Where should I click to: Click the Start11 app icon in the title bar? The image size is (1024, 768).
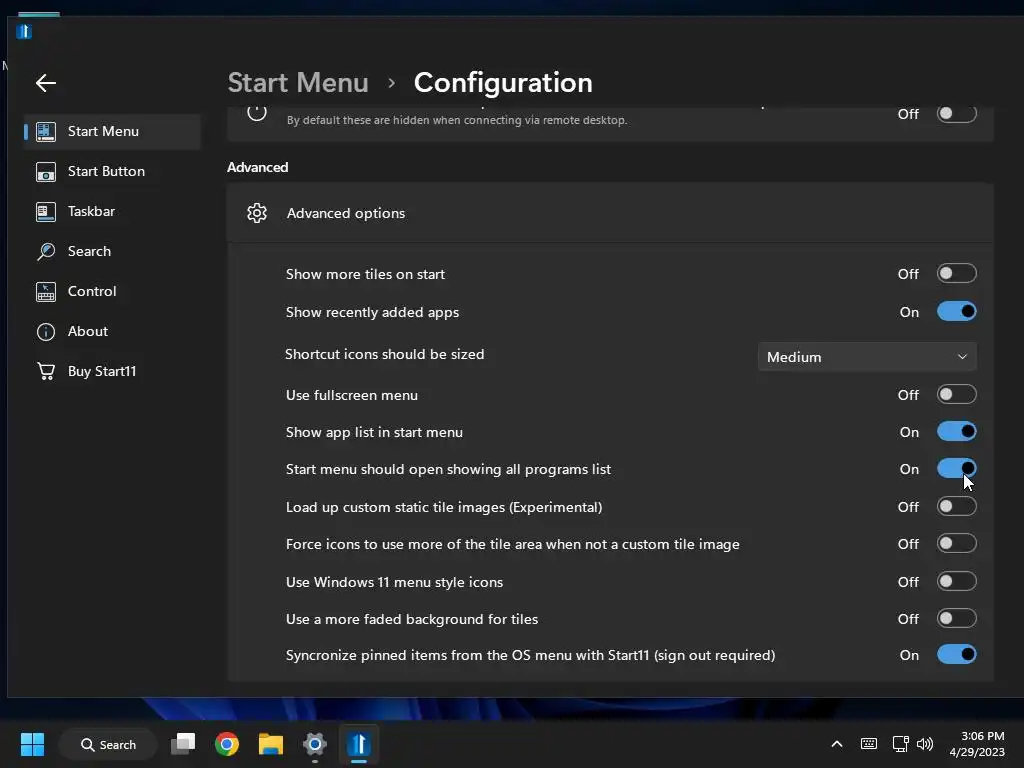click(24, 31)
